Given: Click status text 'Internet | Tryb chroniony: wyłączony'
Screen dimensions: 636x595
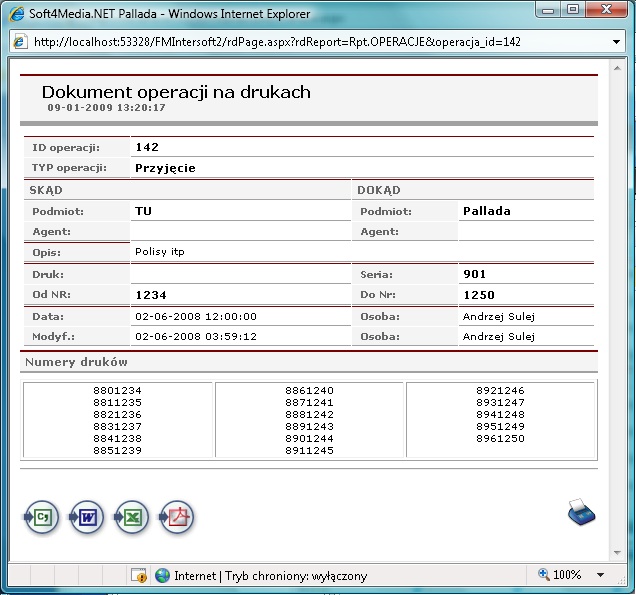Looking at the screenshot, I should [x=271, y=576].
